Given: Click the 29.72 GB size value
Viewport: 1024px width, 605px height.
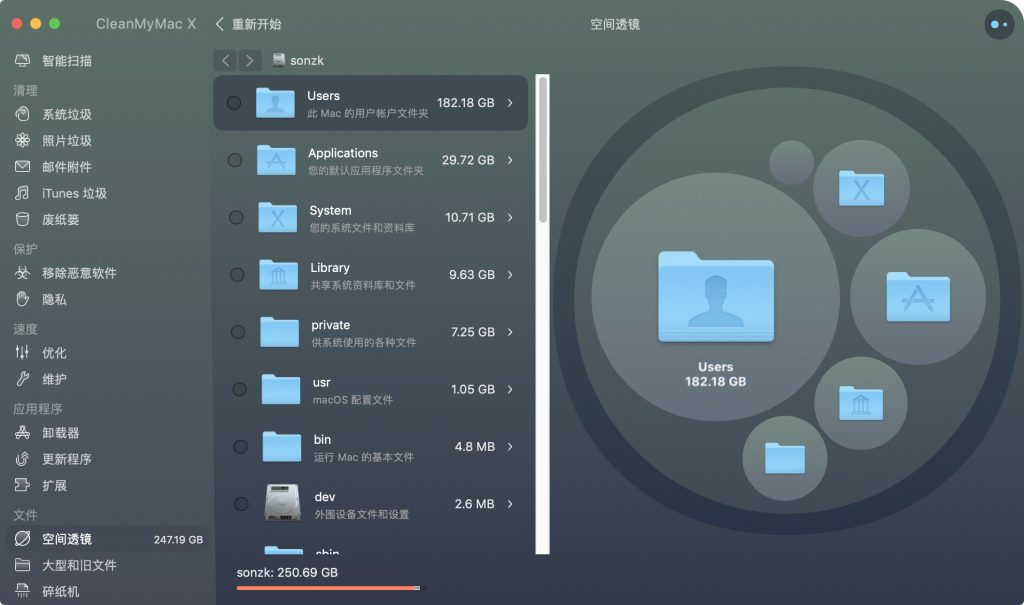Looking at the screenshot, I should coord(468,160).
